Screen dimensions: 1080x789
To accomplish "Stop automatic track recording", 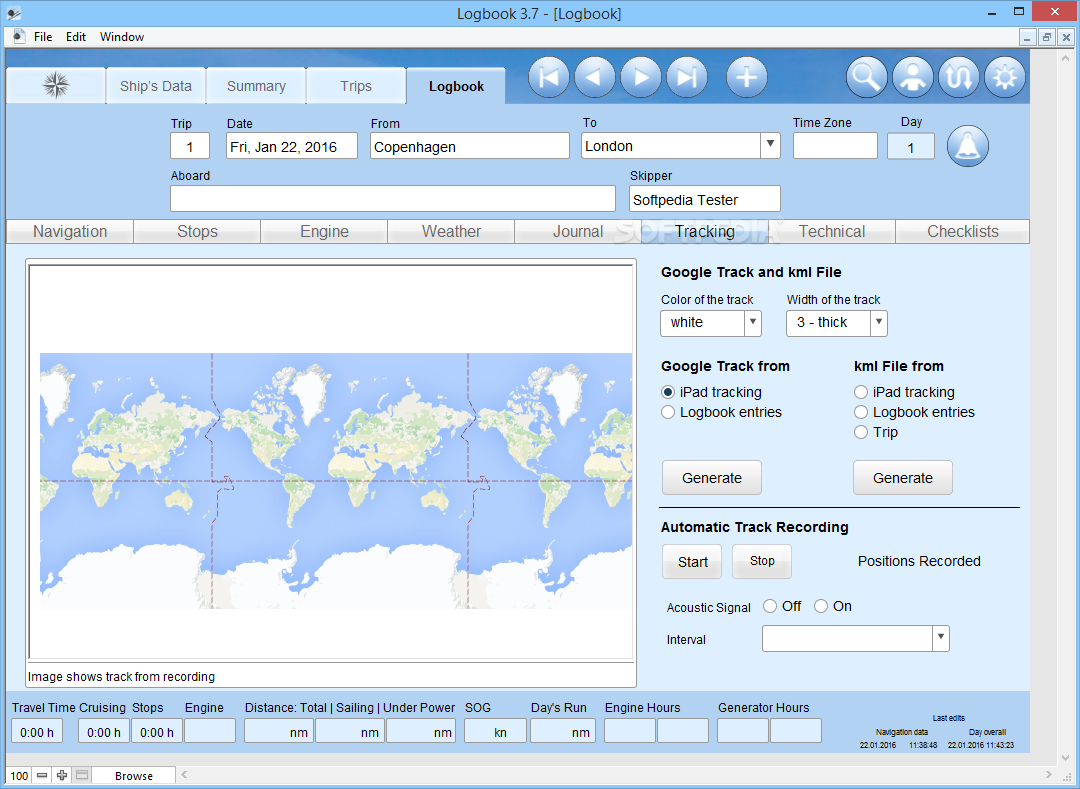I will (x=762, y=561).
